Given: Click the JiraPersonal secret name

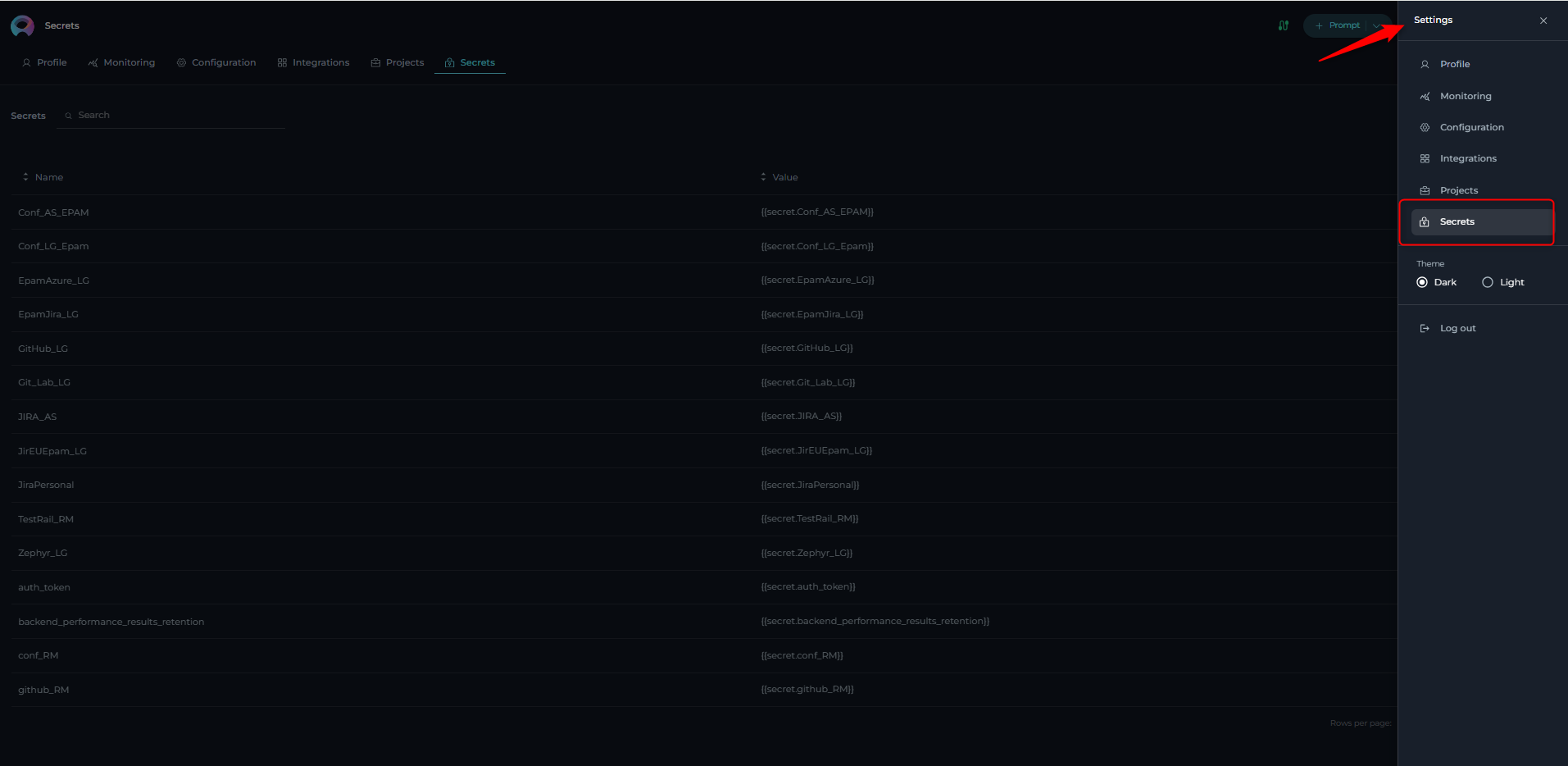Looking at the screenshot, I should click(46, 485).
